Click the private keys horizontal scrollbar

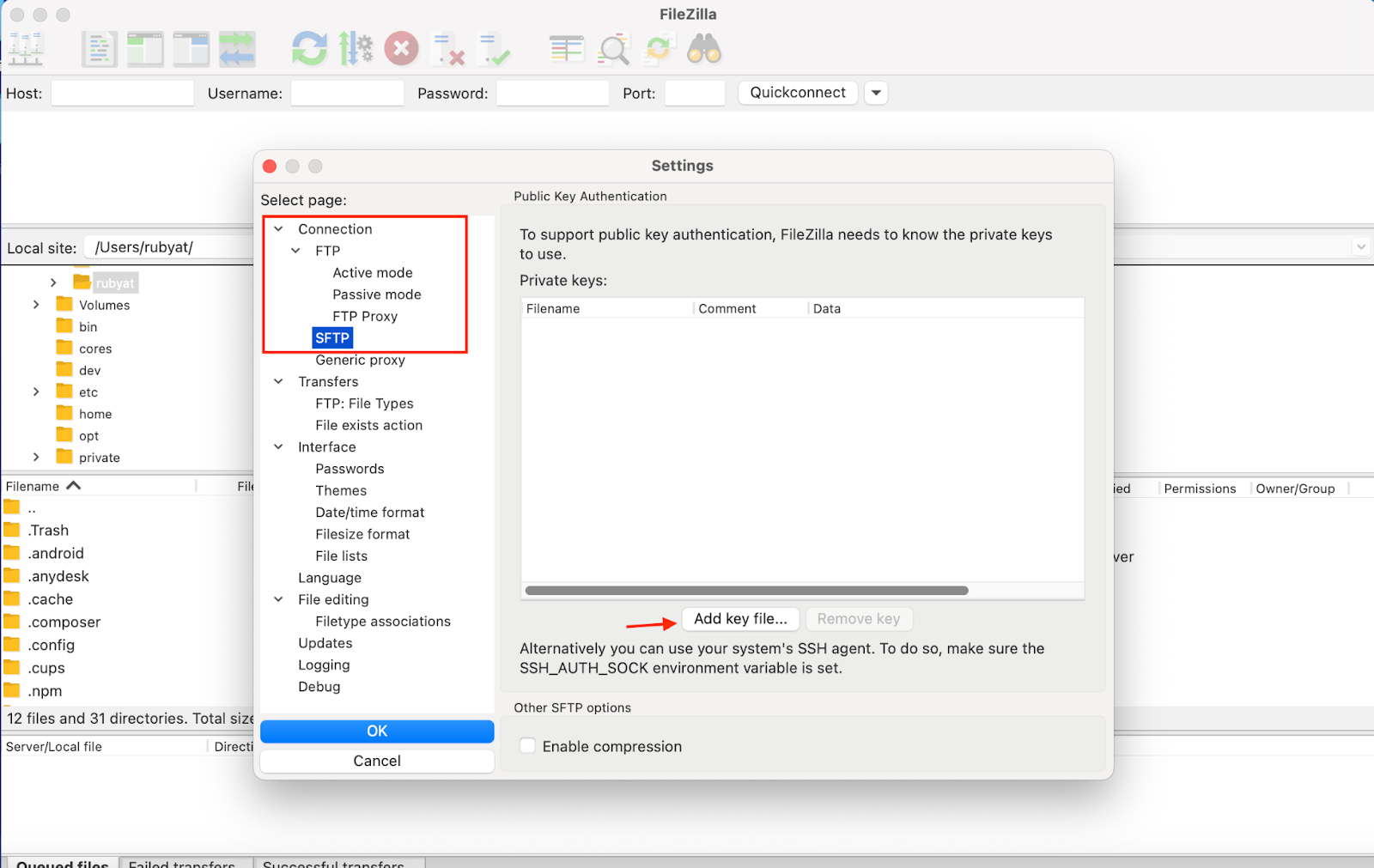746,591
